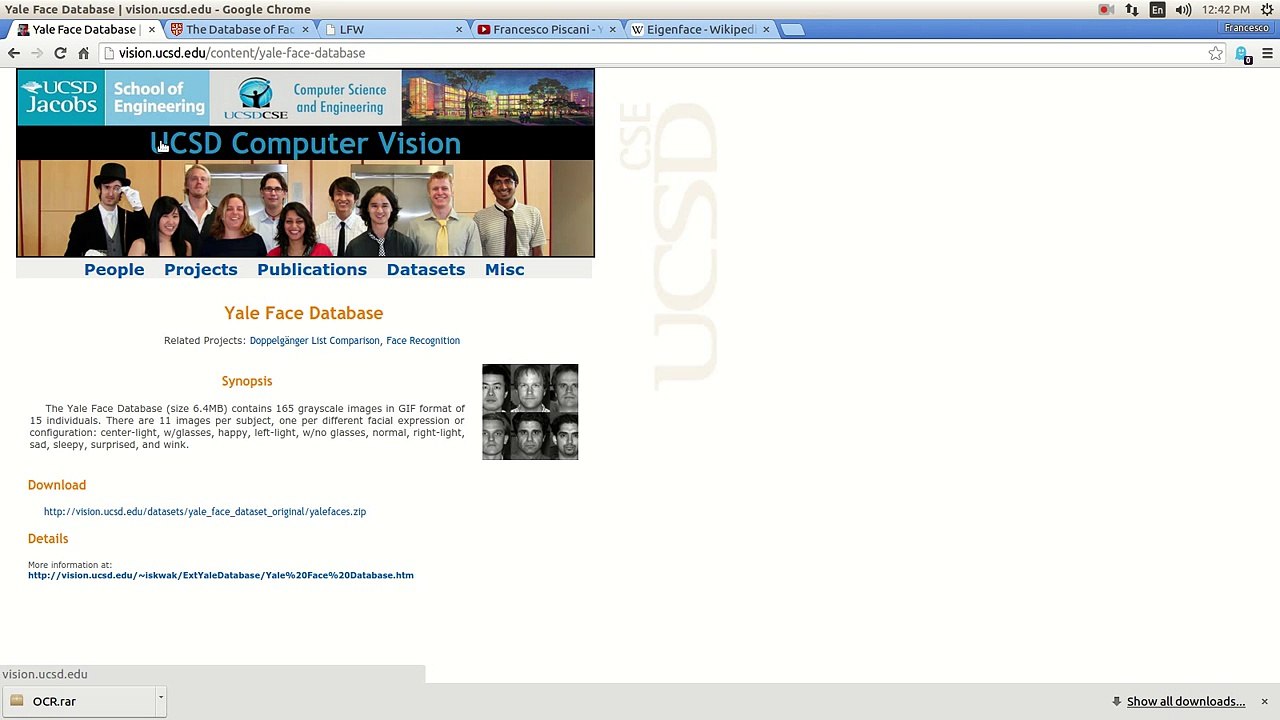The image size is (1280, 720).
Task: Follow the Doppelgänger List Comparison link
Action: [x=314, y=341]
